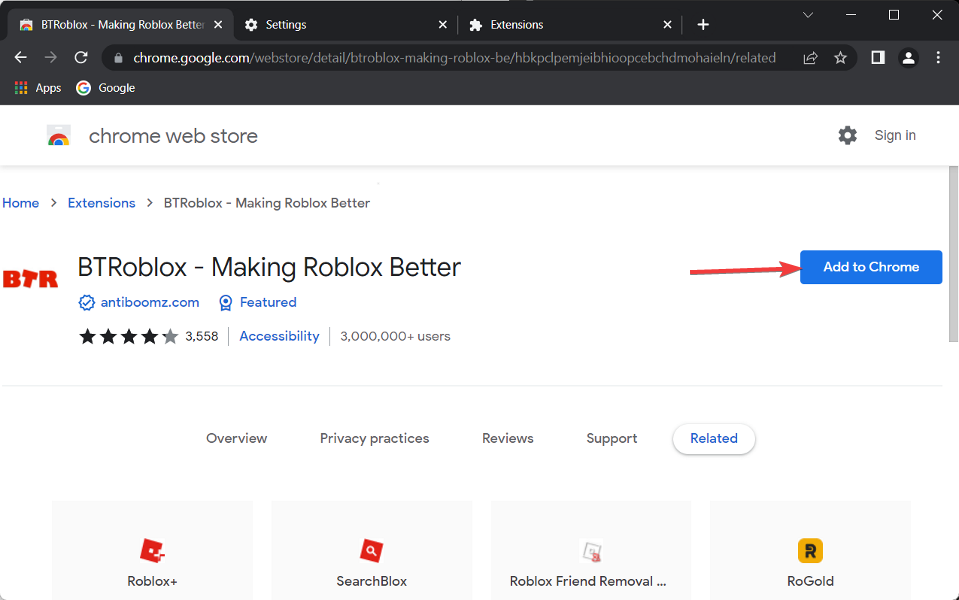Click the BTRoblox - Making Roblox Better heading

269,267
